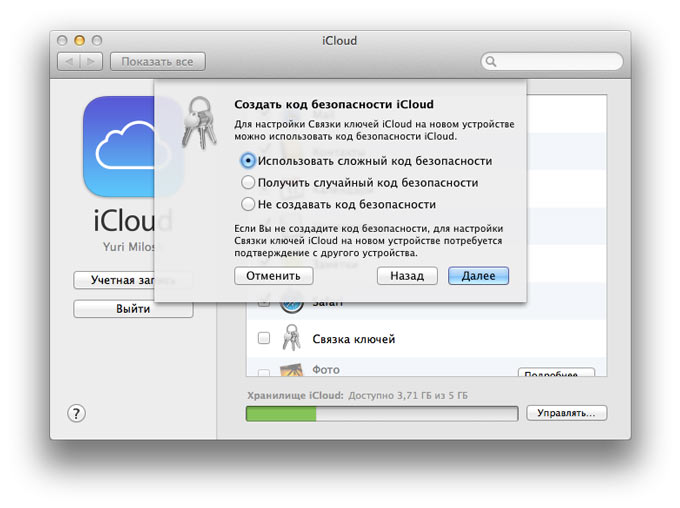Click the Далее button
The height and width of the screenshot is (508, 680).
click(x=478, y=276)
